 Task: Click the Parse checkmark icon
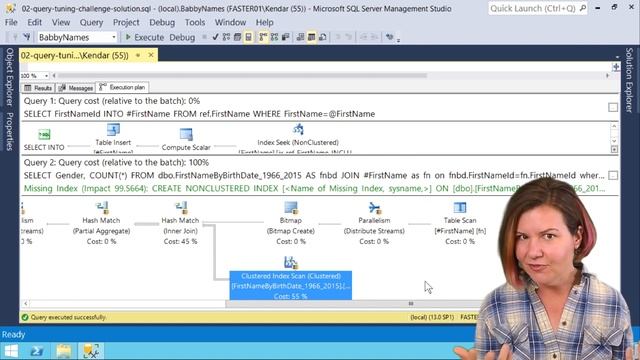pyautogui.click(x=216, y=37)
